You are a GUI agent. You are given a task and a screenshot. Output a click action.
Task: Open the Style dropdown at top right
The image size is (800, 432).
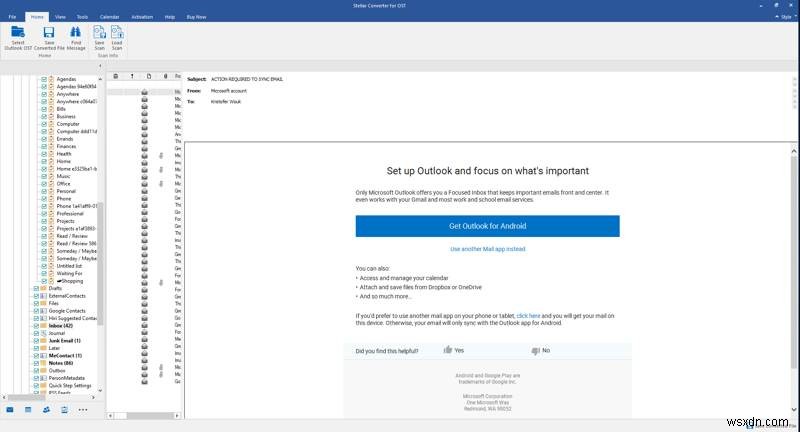click(x=786, y=17)
